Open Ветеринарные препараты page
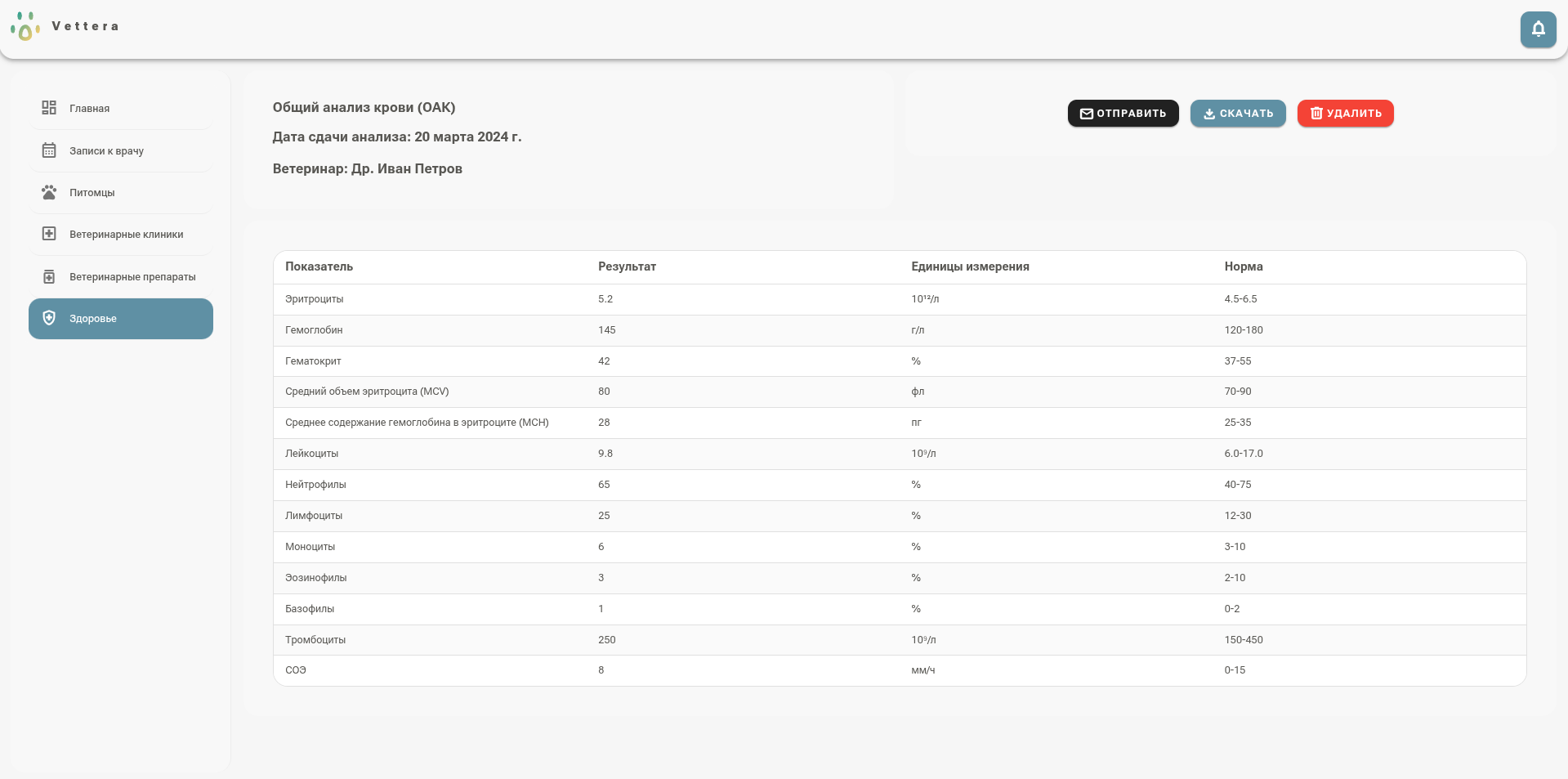The width and height of the screenshot is (1568, 779). point(121,276)
